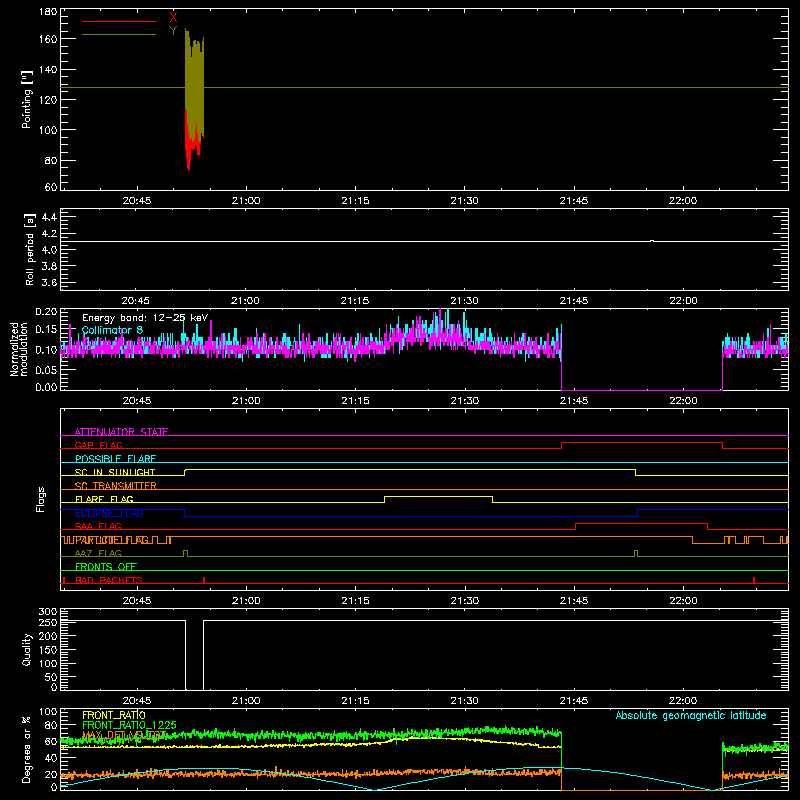Viewport: 800px width, 800px height.
Task: Click the 21:30 label under Roll period plot
Action: 464,301
